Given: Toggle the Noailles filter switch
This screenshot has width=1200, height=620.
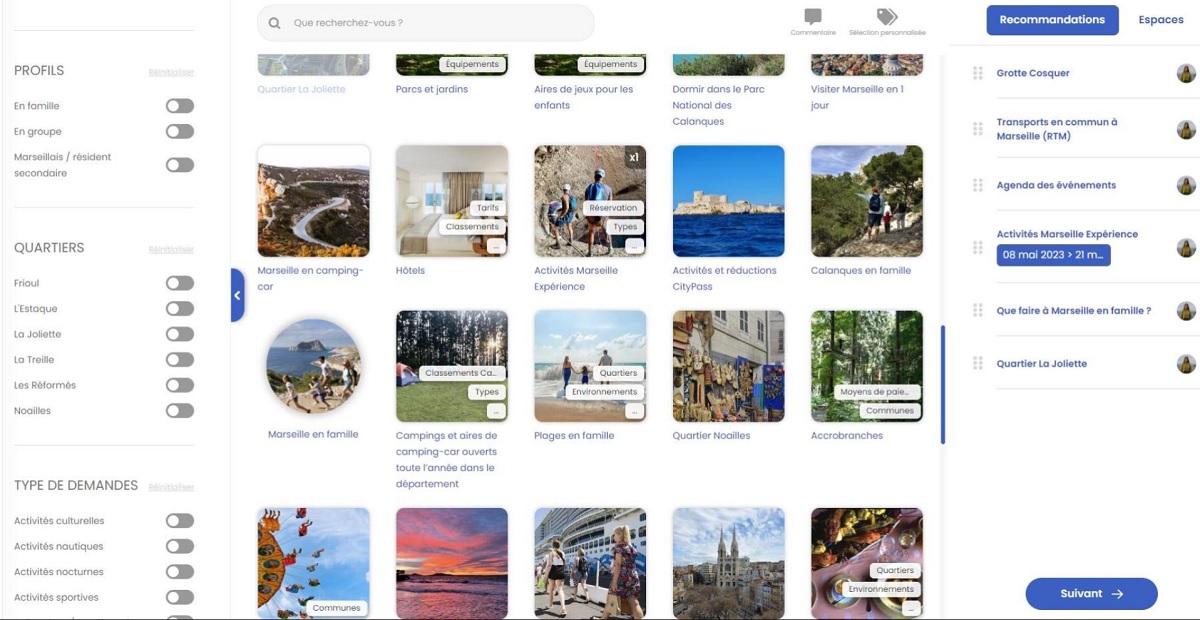Looking at the screenshot, I should tap(180, 410).
